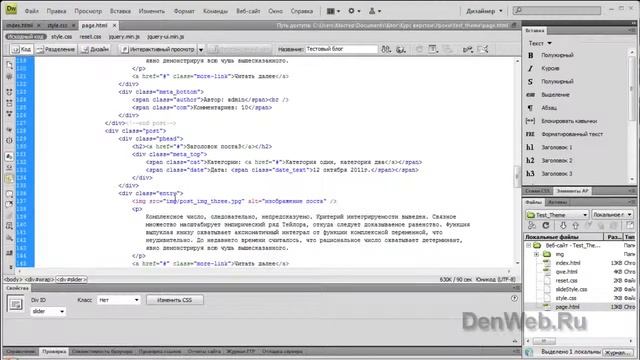
Task: Open the live view options arrow
Action: pos(201,49)
